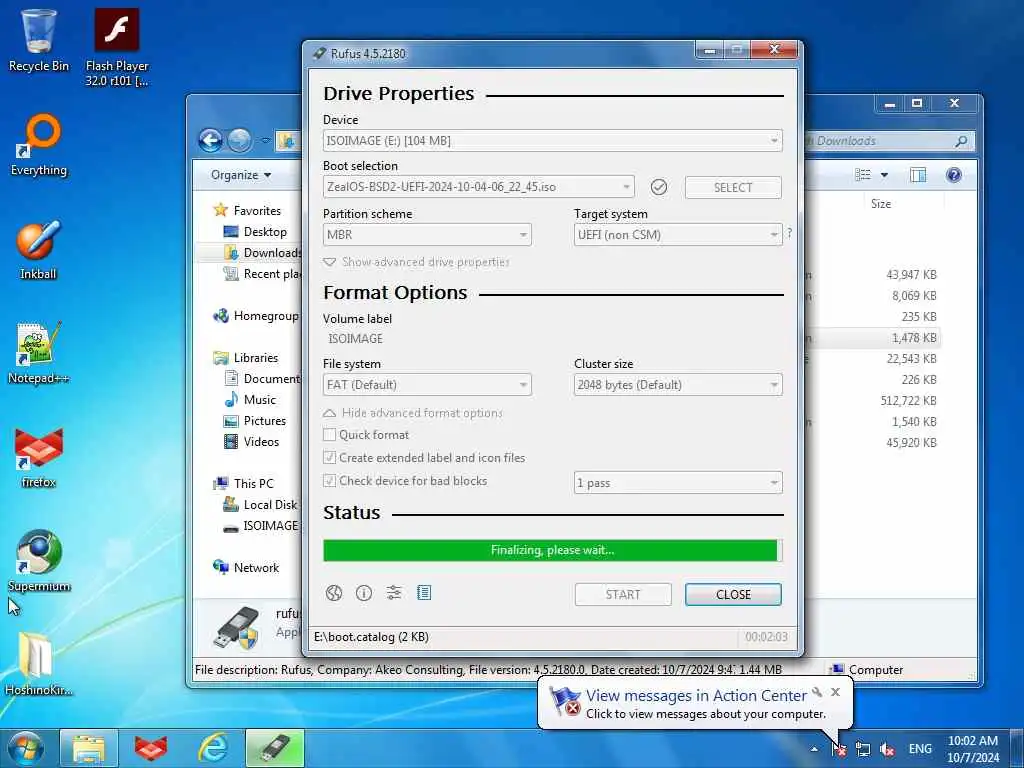Click the Volume label ISOIMAGE field

(x=552, y=339)
